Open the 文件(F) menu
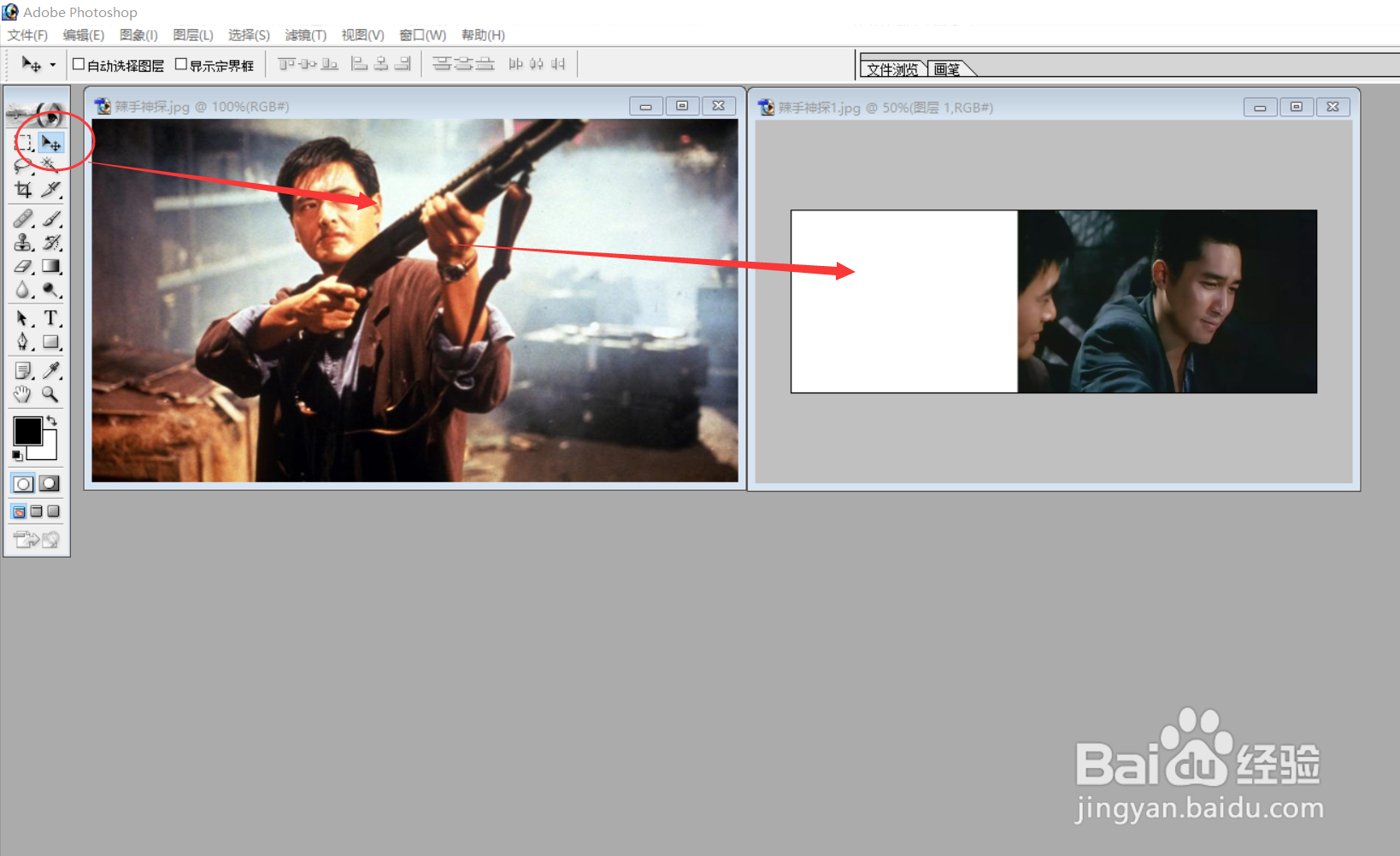Screen dimensions: 1400x856 (x=27, y=35)
